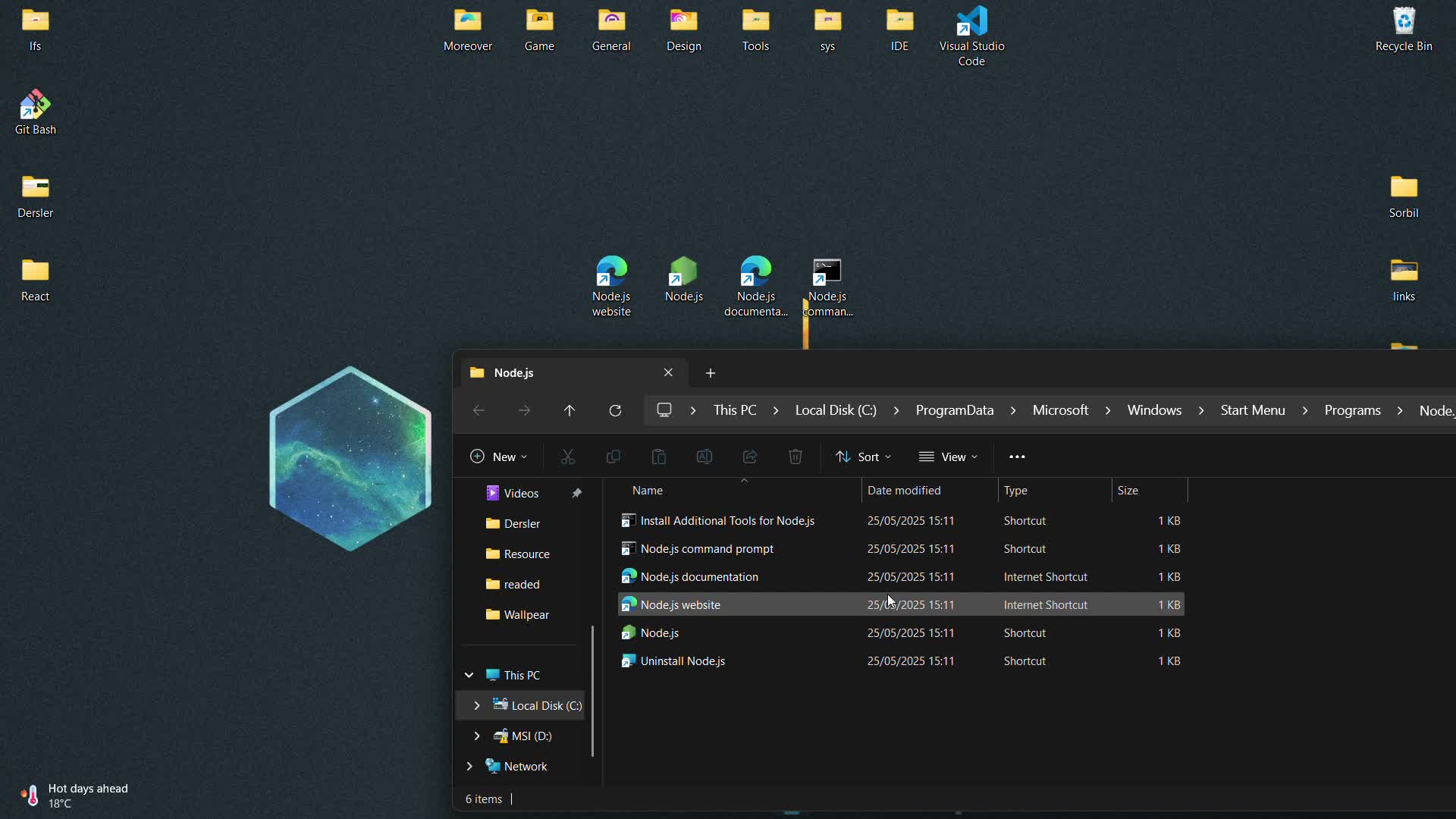
Task: Expand chevron after Start Menu in address bar
Action: (1305, 410)
